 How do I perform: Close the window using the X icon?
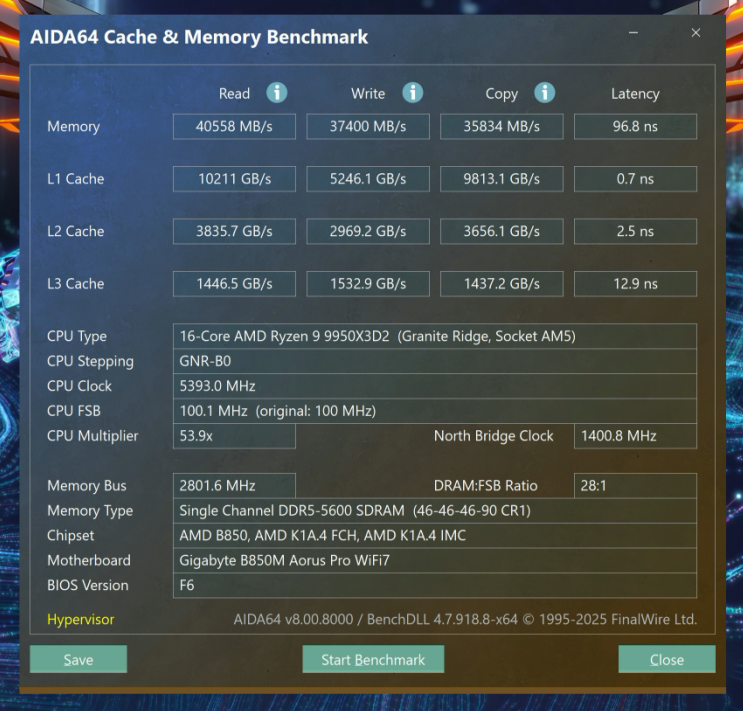pyautogui.click(x=696, y=33)
